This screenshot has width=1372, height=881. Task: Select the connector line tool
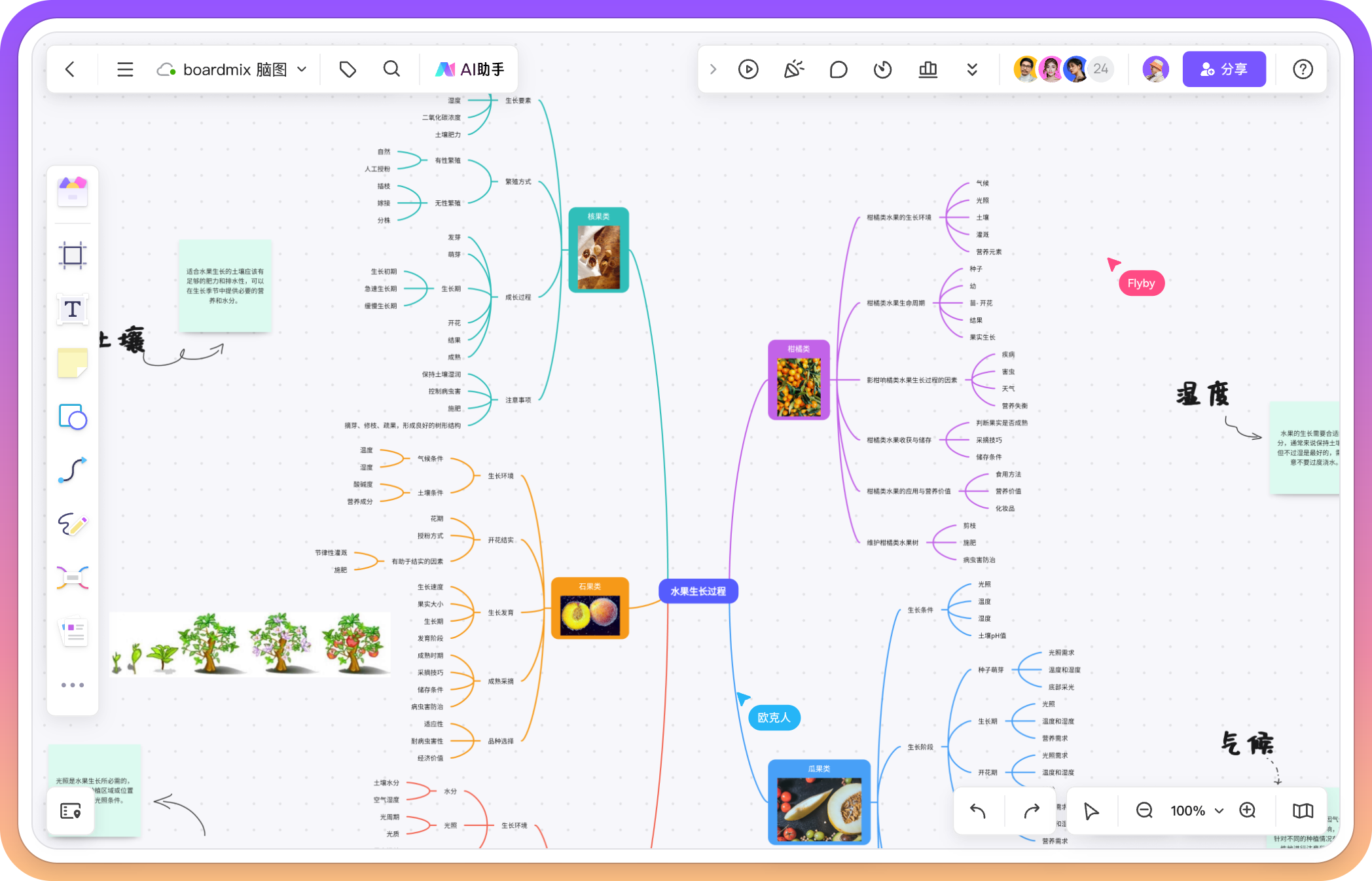tap(73, 470)
